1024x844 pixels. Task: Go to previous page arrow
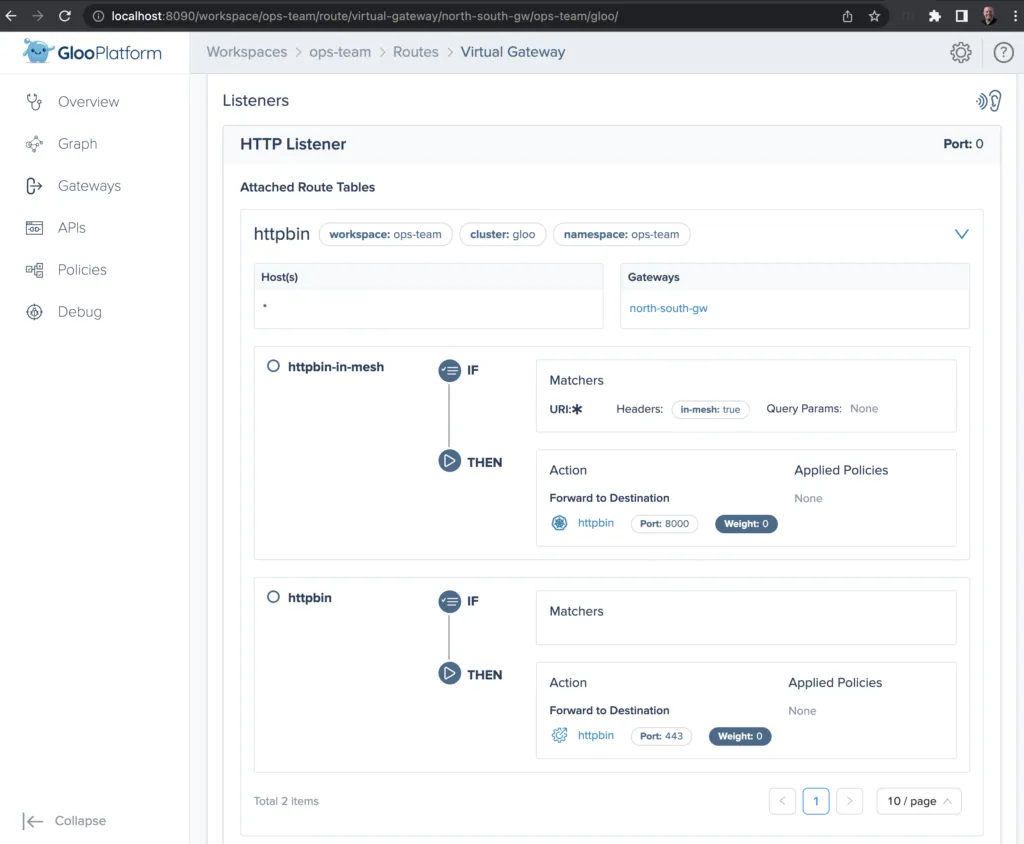pos(782,801)
